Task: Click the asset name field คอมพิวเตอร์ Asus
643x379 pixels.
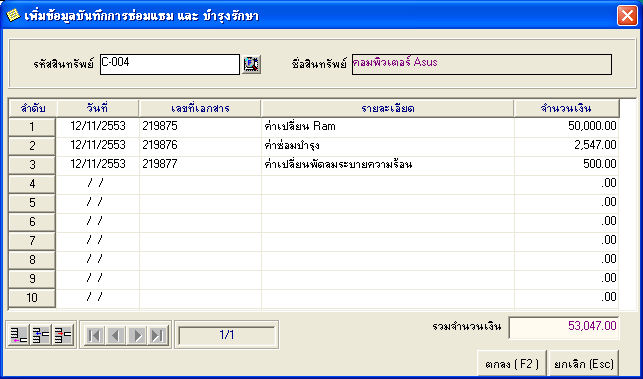Action: click(x=482, y=64)
